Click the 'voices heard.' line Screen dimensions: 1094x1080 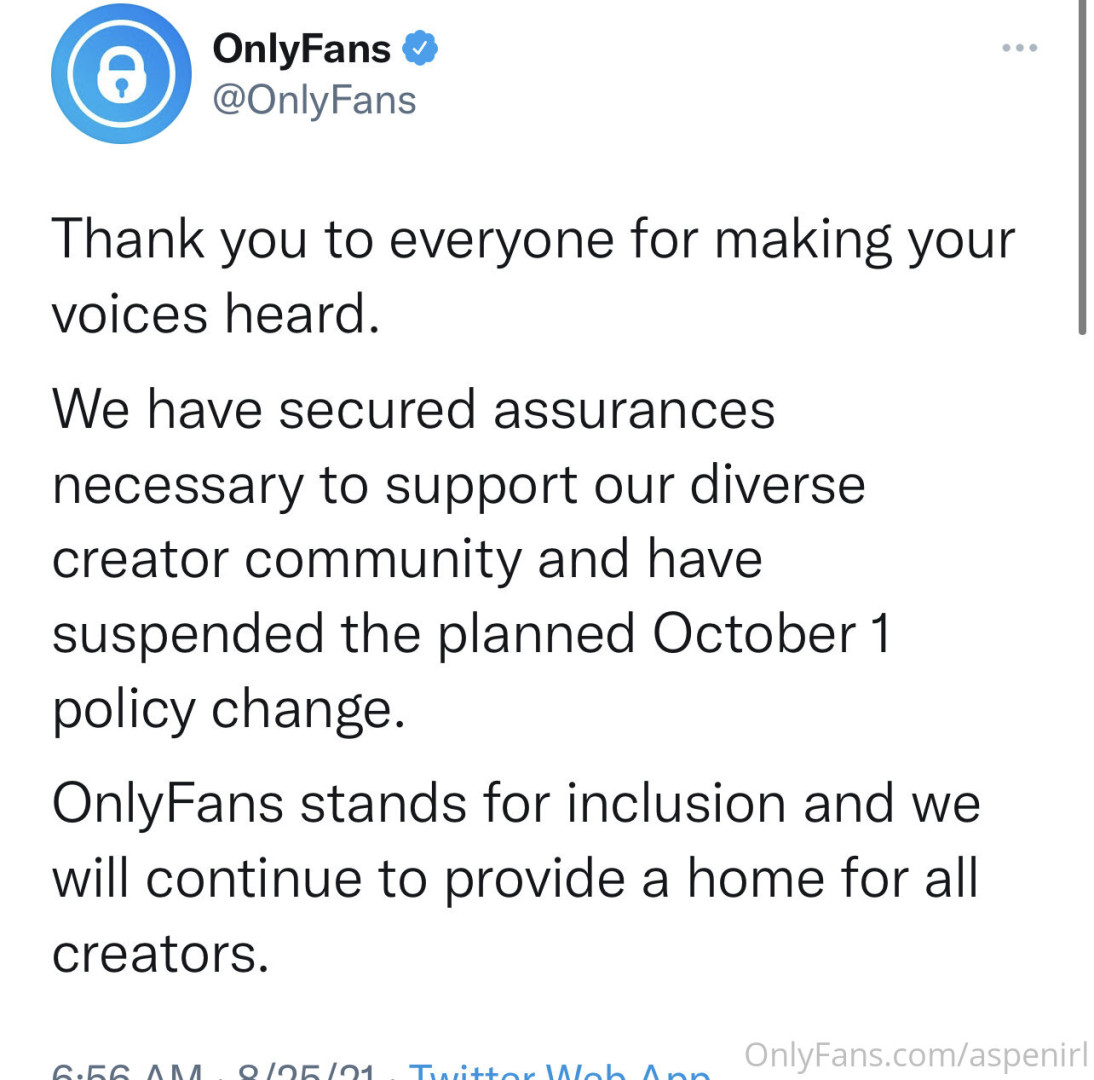pyautogui.click(x=215, y=316)
